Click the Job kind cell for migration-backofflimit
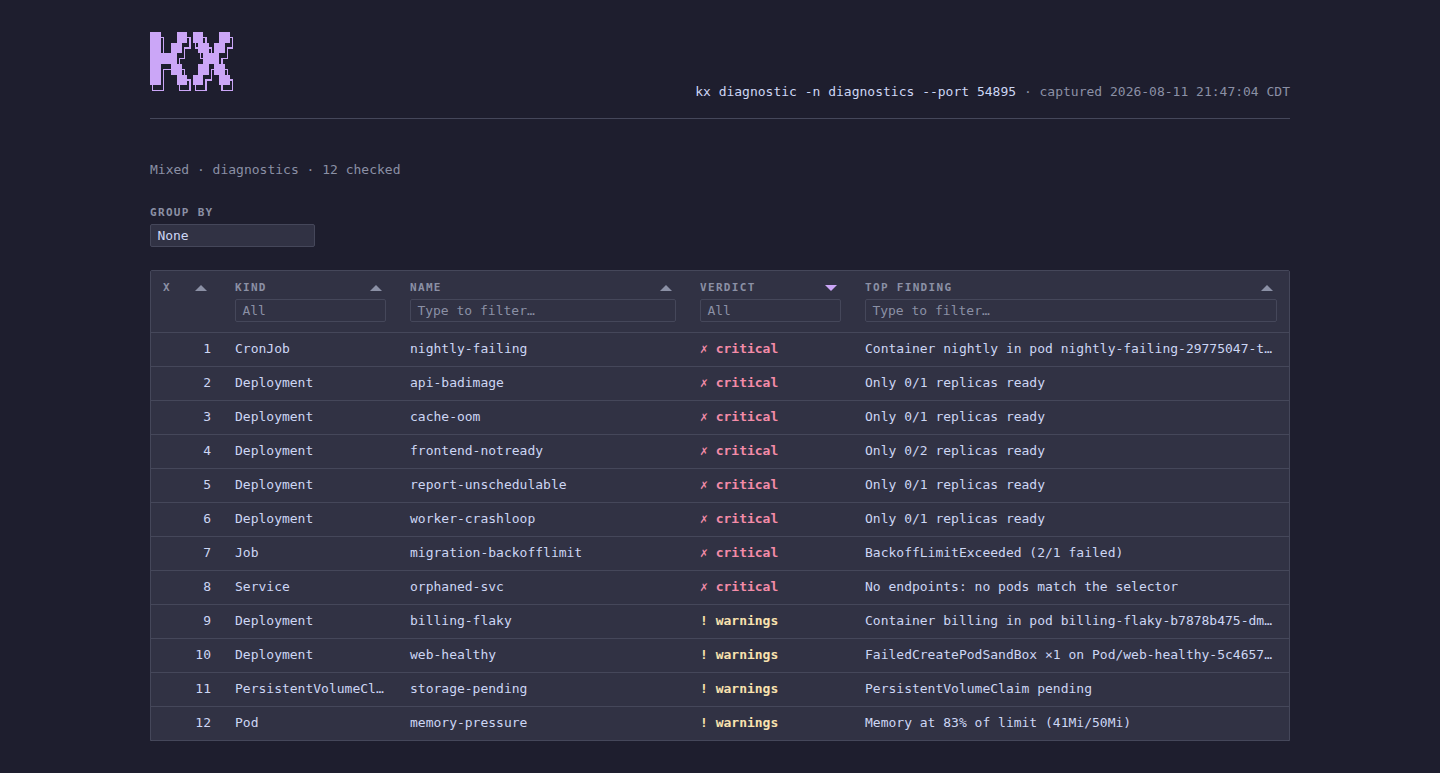 (247, 553)
